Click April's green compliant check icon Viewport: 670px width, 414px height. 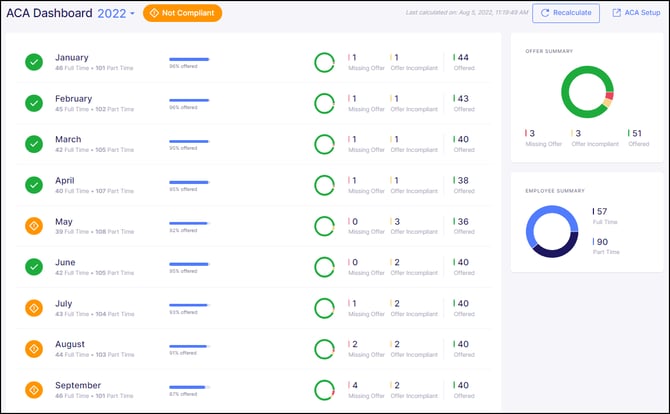pyautogui.click(x=34, y=185)
